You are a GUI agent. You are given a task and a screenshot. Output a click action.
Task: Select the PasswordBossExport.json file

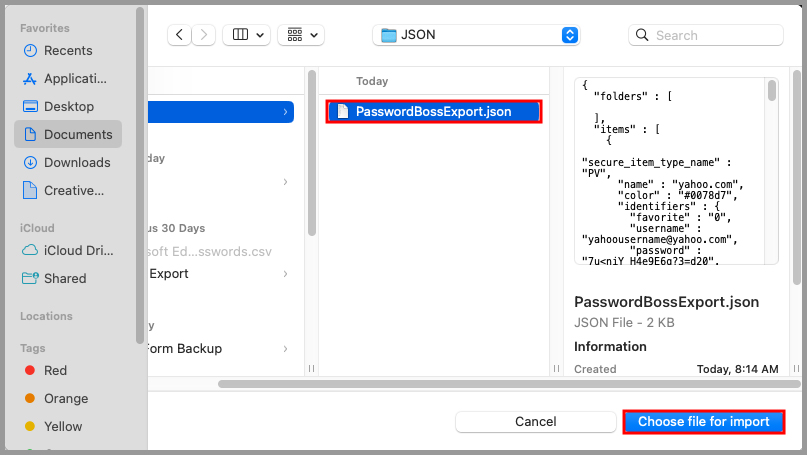click(x=433, y=112)
